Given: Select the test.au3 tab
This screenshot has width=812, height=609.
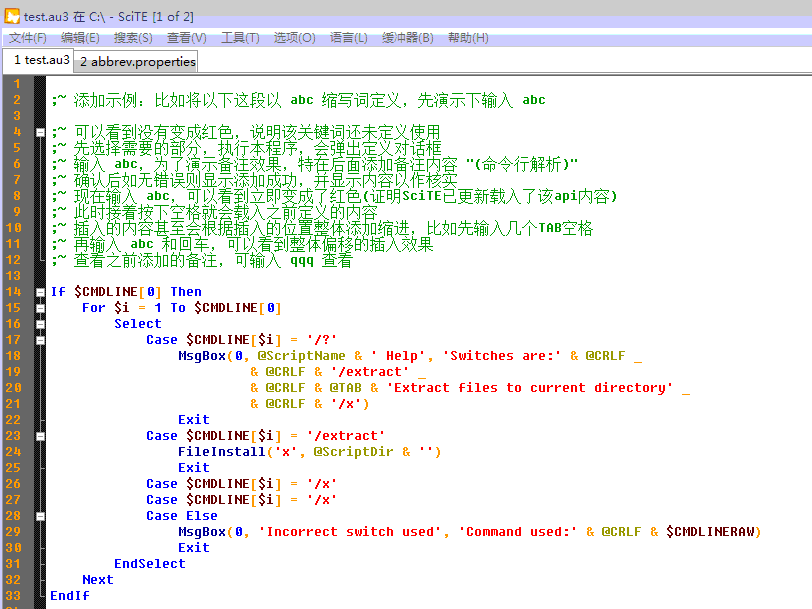Looking at the screenshot, I should coord(40,61).
